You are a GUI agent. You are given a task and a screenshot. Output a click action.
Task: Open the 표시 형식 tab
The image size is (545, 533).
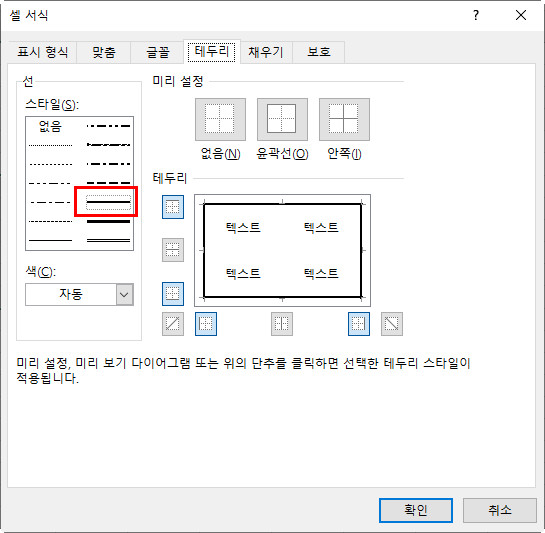click(42, 52)
